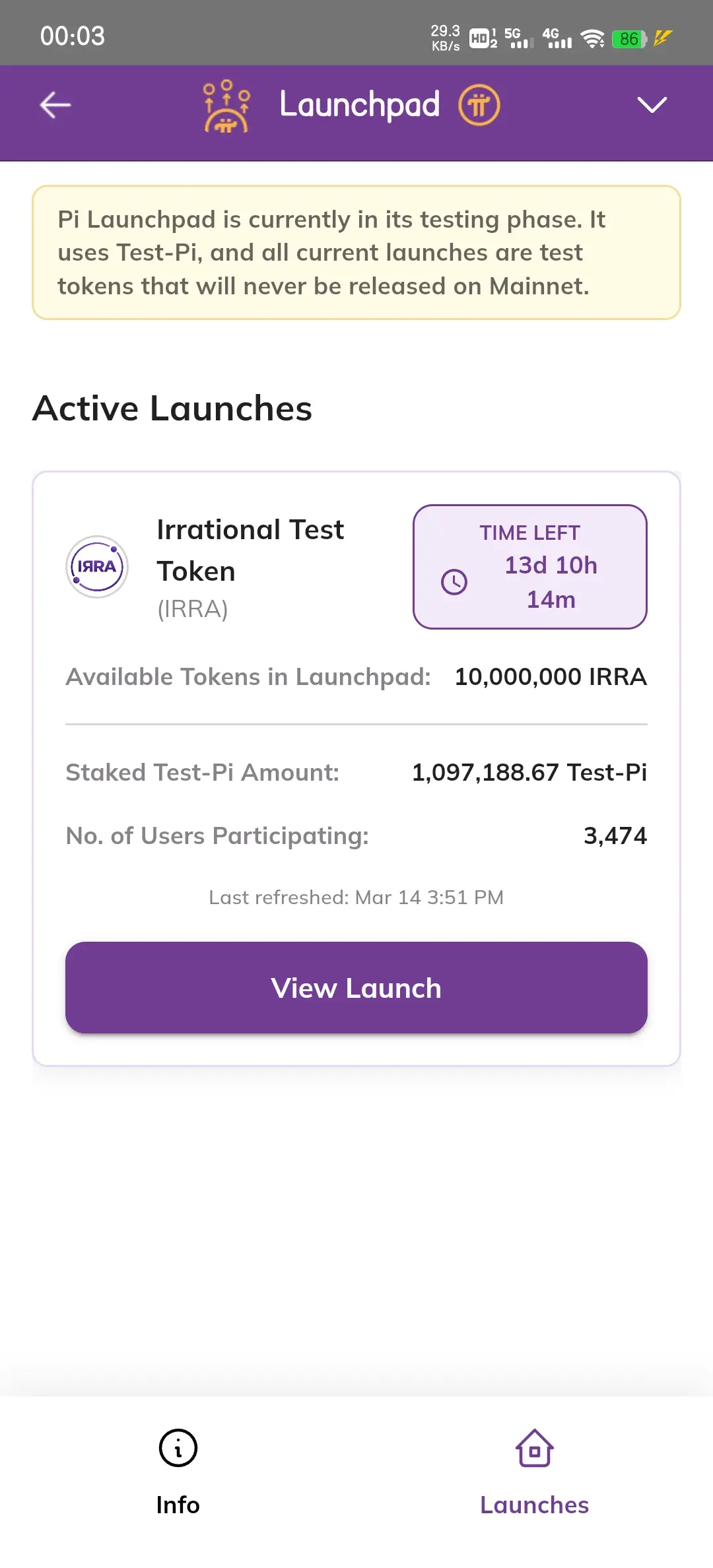Tap the back arrow in the header

coord(55,105)
